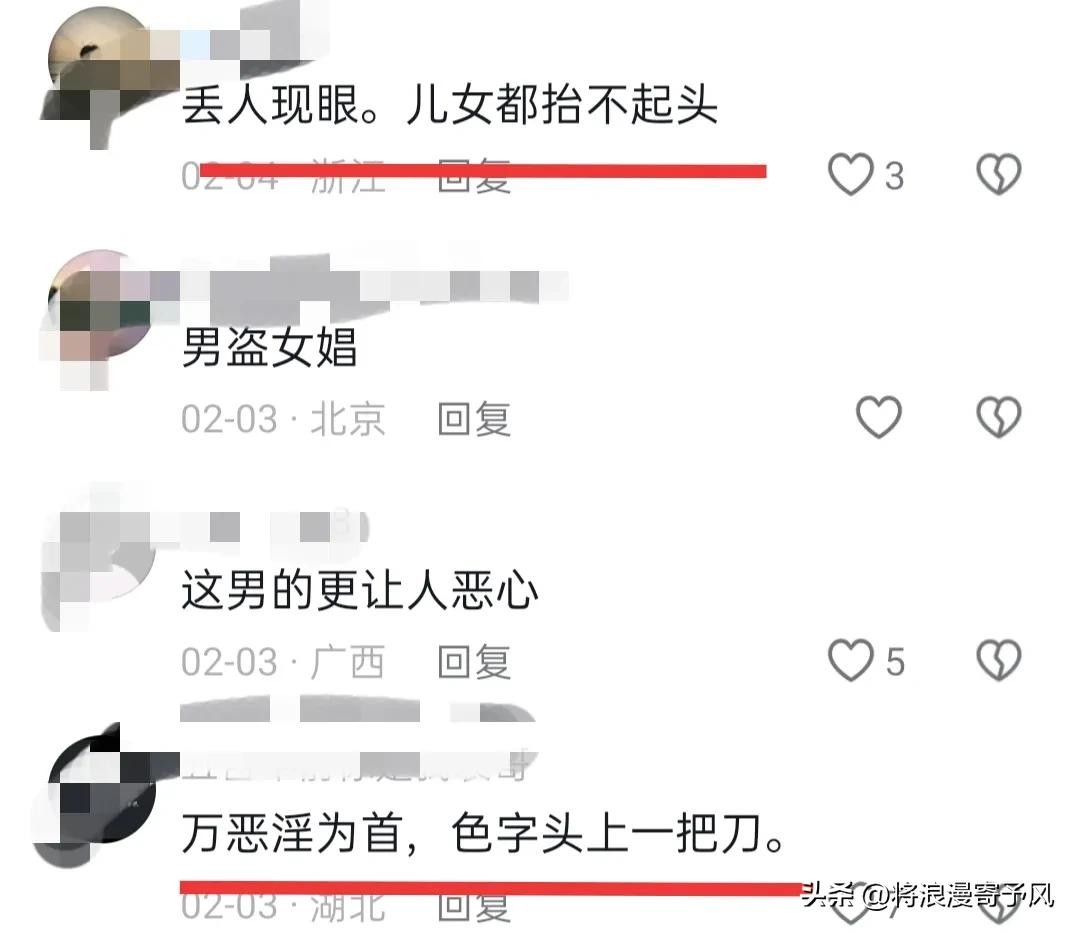Image resolution: width=1079 pixels, height=933 pixels.
Task: Select comment '万恶淫为首，色字头上一把刀。'
Action: [483, 833]
